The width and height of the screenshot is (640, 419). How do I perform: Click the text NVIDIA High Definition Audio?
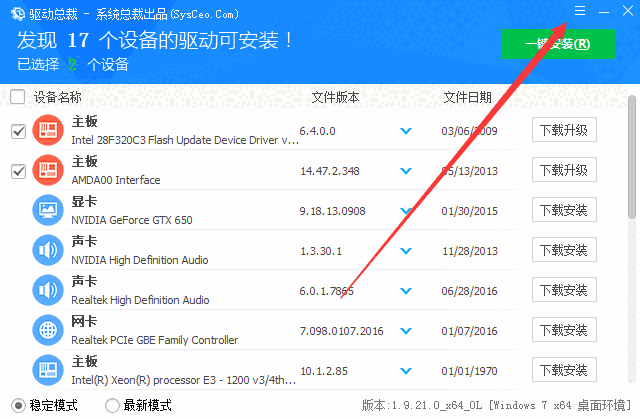tap(140, 260)
